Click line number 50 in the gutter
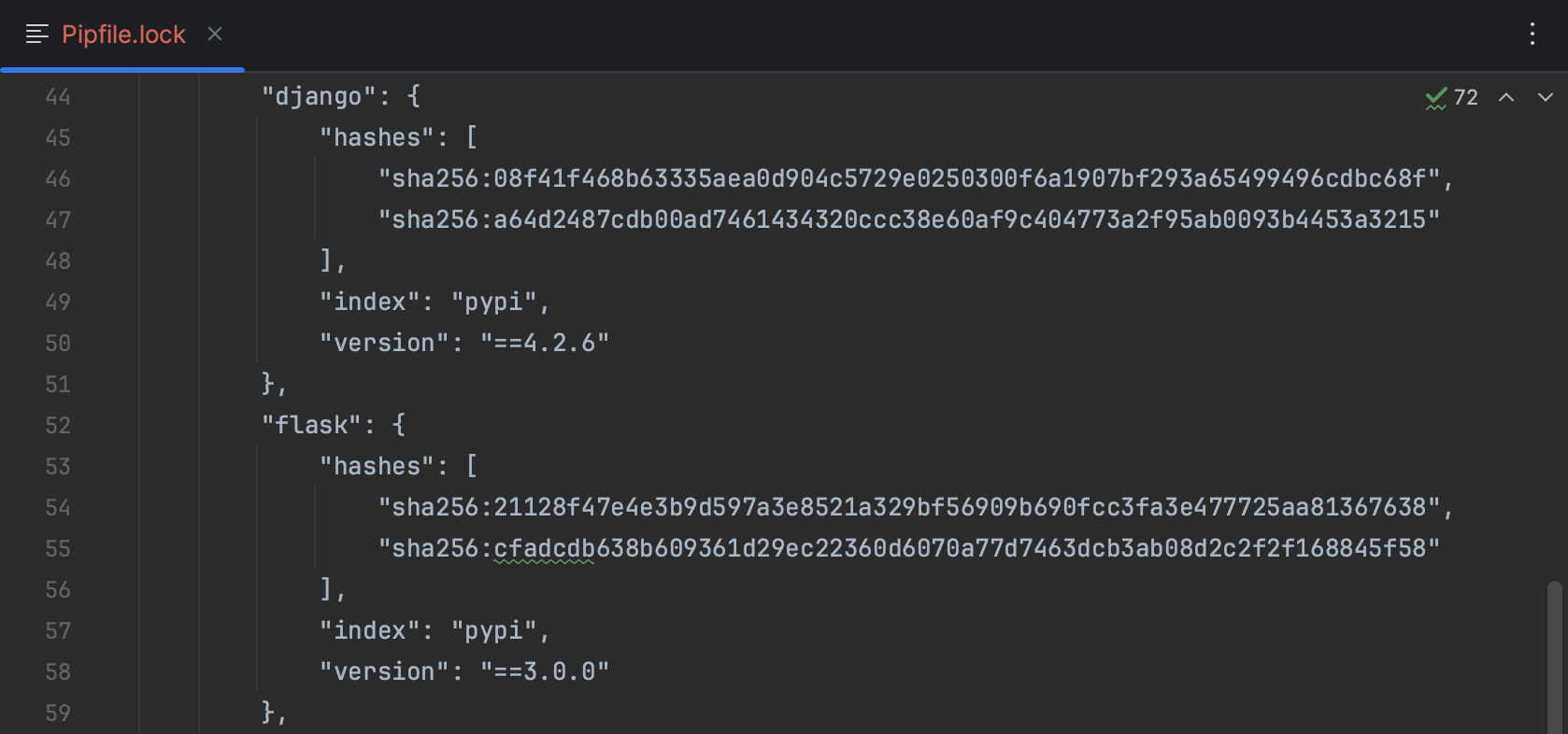 click(57, 343)
